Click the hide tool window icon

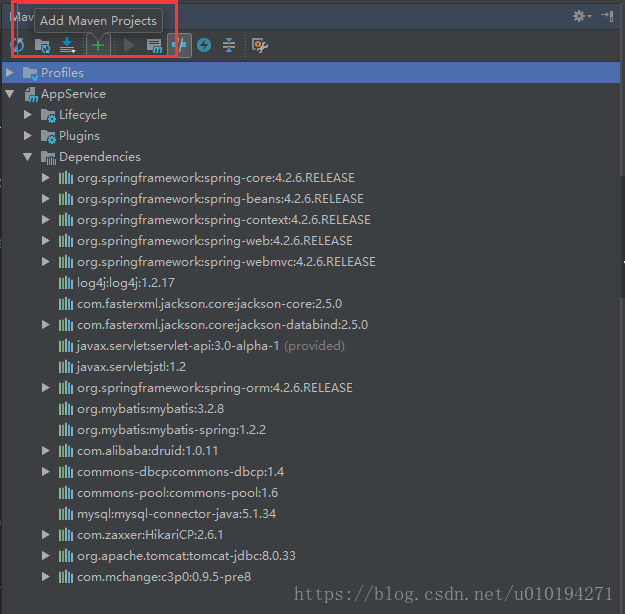tap(607, 16)
